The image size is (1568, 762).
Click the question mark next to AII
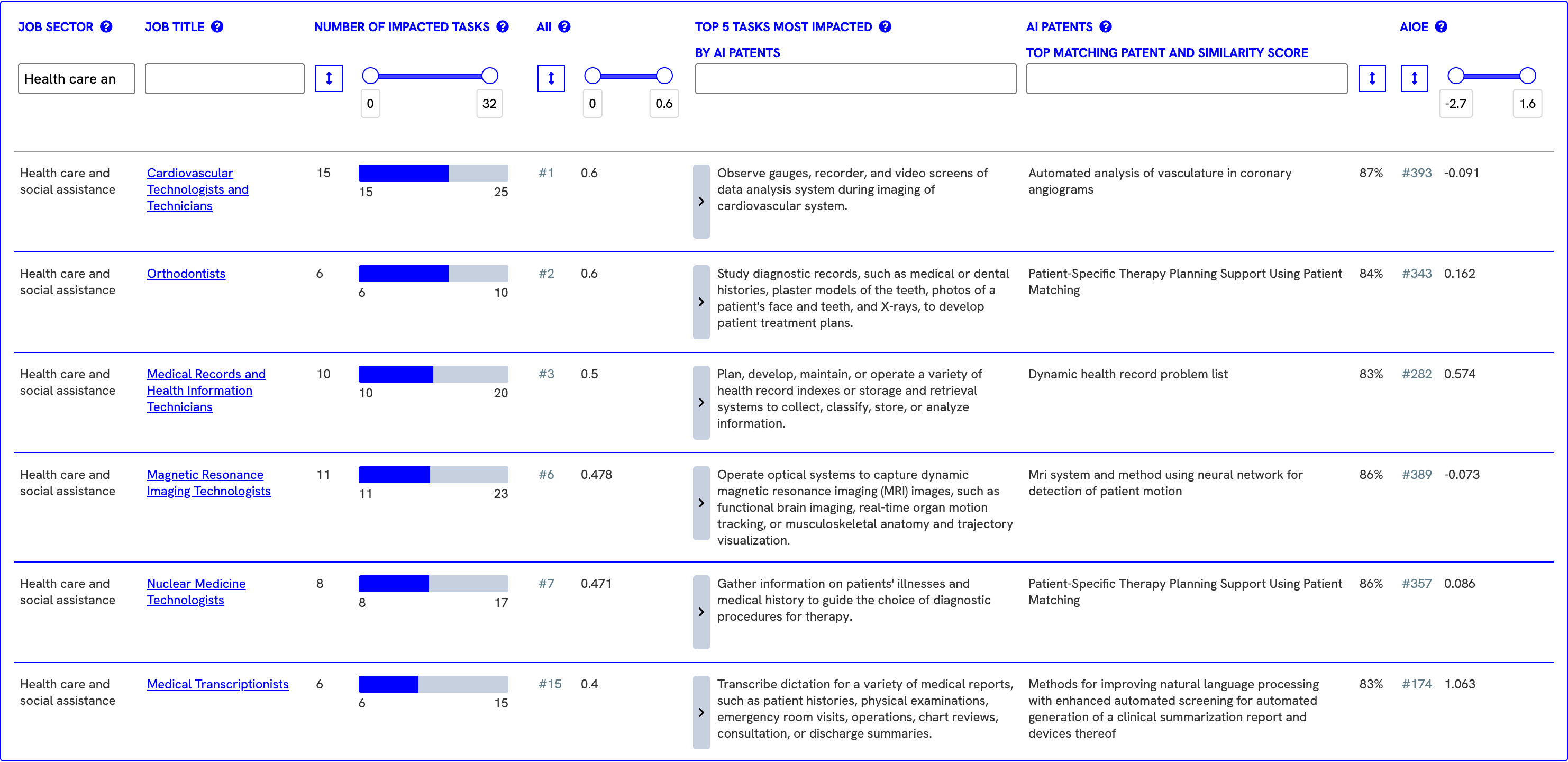(564, 27)
